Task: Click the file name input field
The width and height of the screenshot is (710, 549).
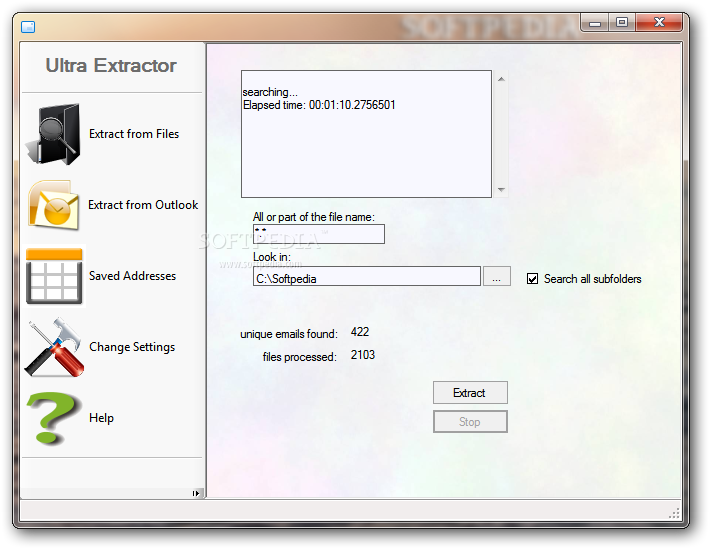Action: point(319,234)
